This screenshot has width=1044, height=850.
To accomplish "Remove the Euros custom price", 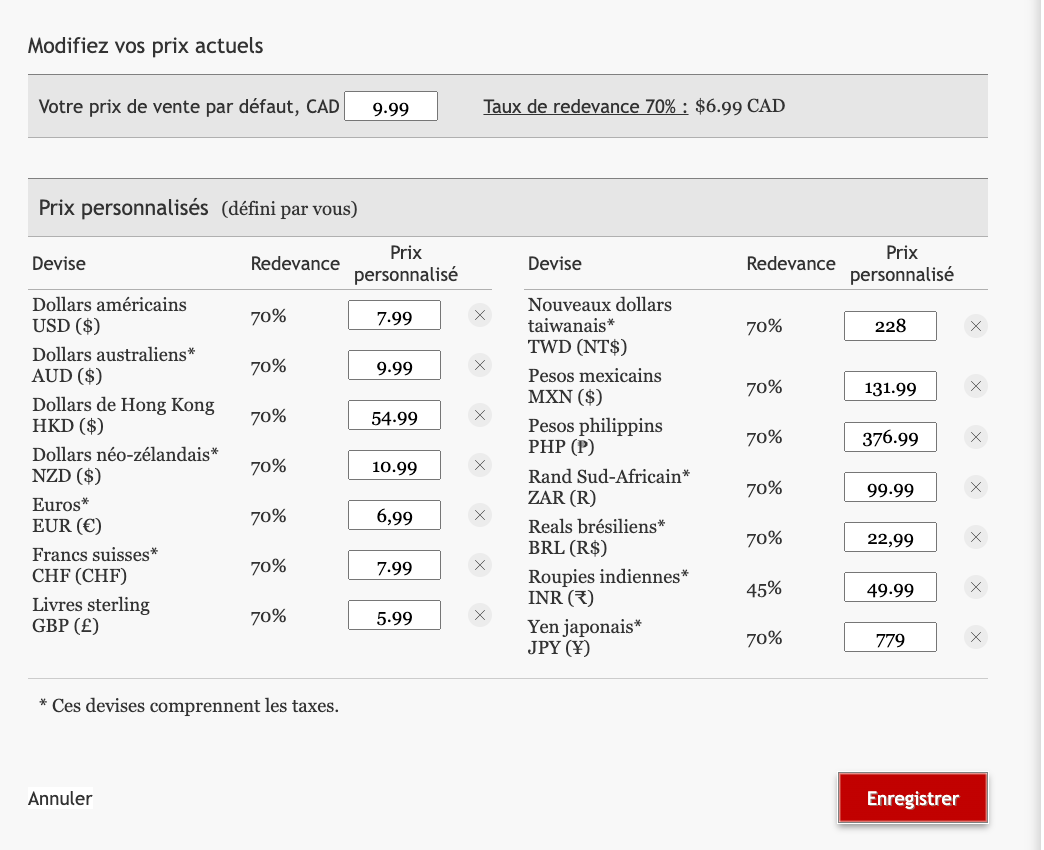I will point(479,515).
